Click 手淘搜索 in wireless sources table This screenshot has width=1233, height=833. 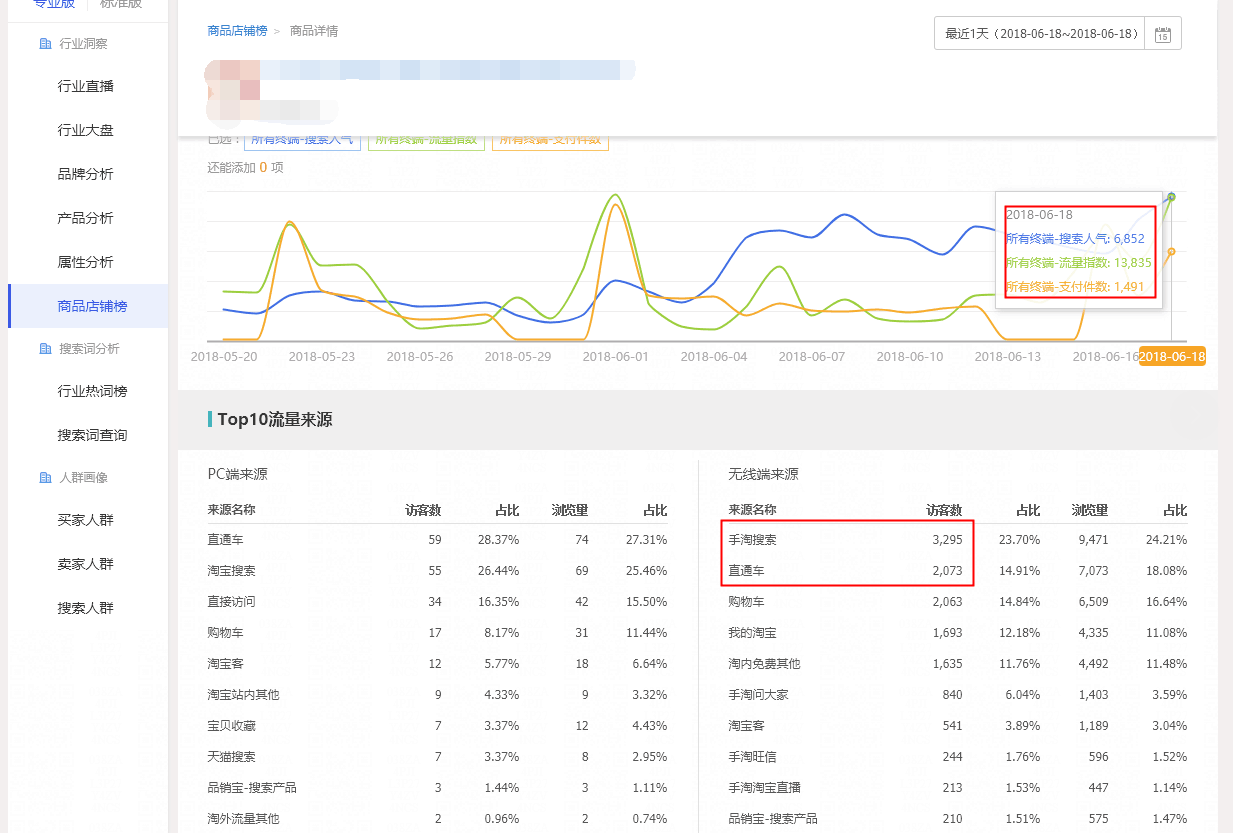coord(752,540)
